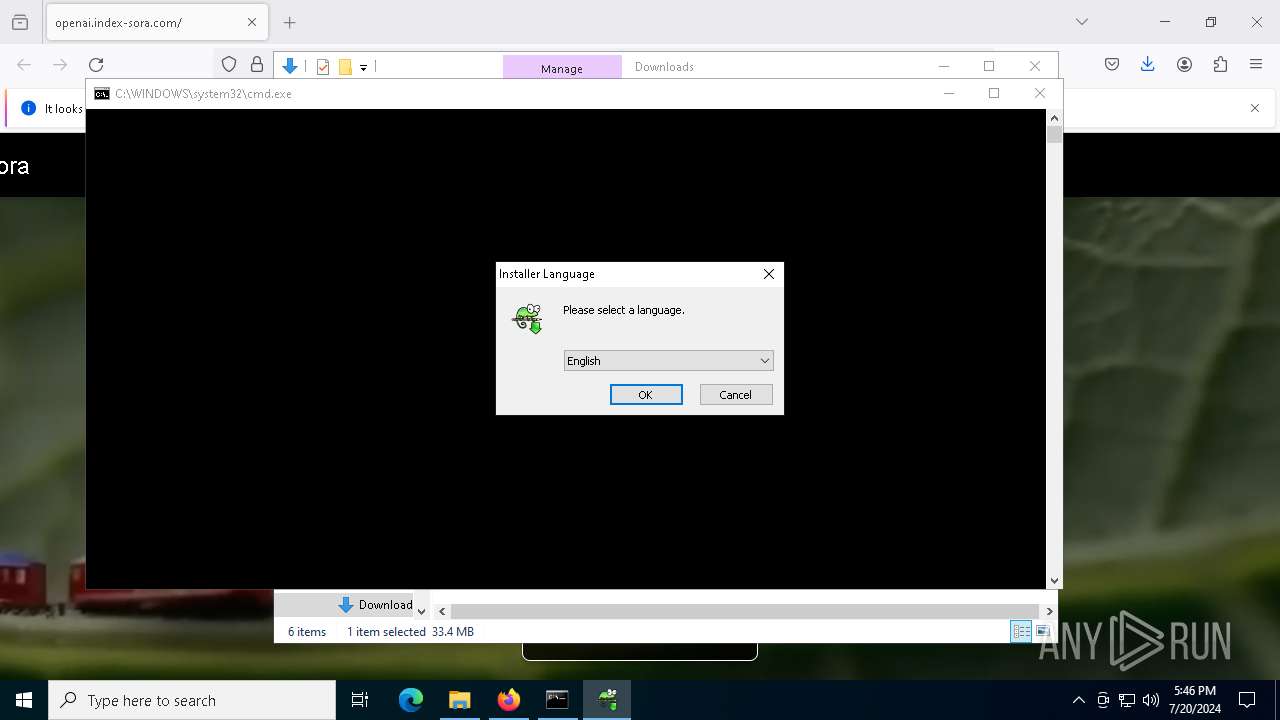1280x720 pixels.
Task: Open Firefox extensions puzzle icon
Action: pos(1220,65)
